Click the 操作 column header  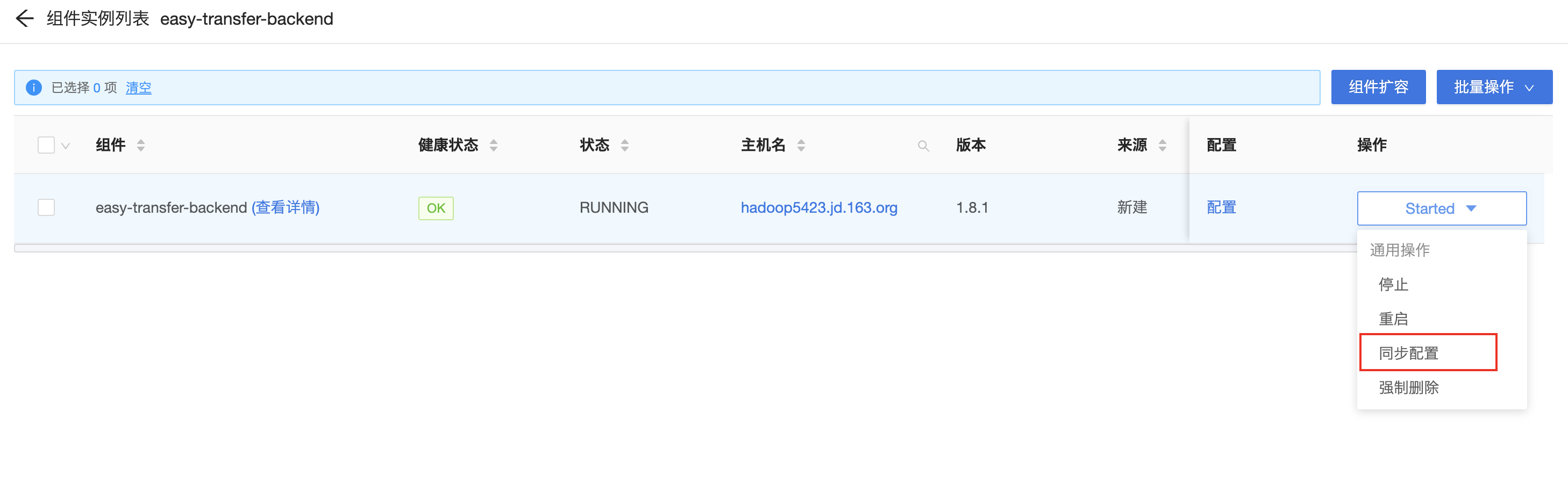pyautogui.click(x=1372, y=145)
